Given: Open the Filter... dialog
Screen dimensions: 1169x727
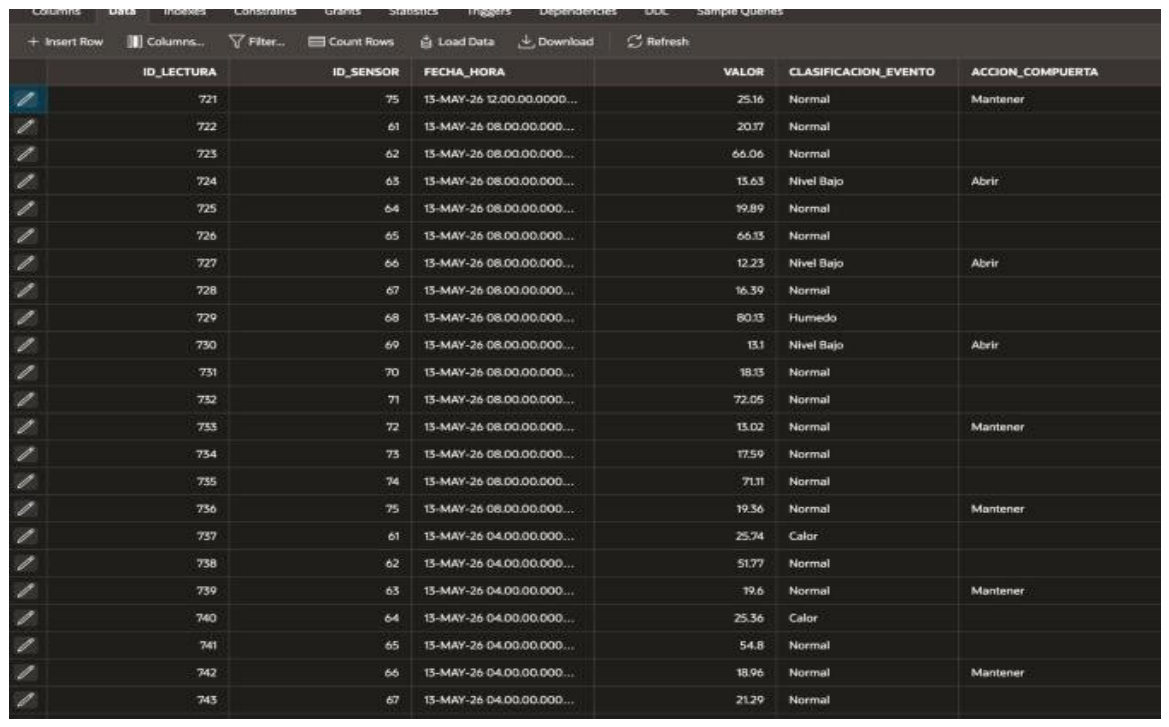Looking at the screenshot, I should [256, 42].
